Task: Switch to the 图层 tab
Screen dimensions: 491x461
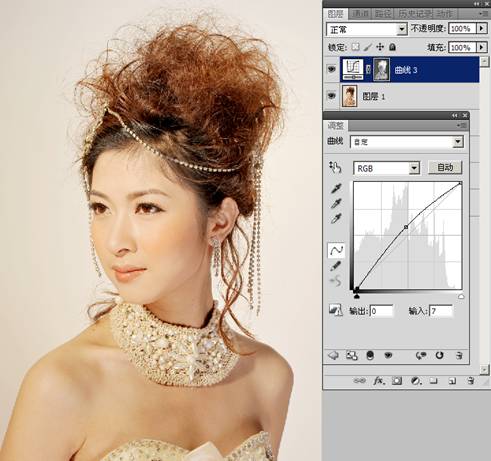Action: [335, 14]
